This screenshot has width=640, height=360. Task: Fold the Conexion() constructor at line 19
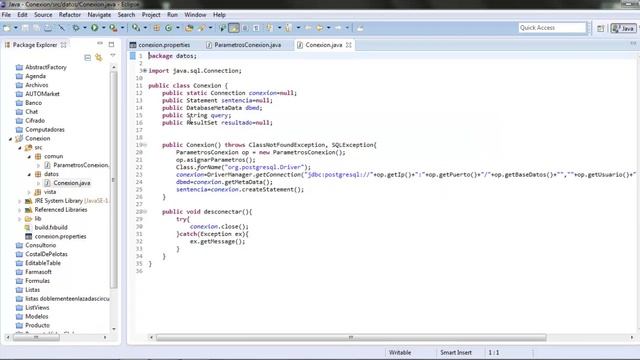pyautogui.click(x=144, y=145)
